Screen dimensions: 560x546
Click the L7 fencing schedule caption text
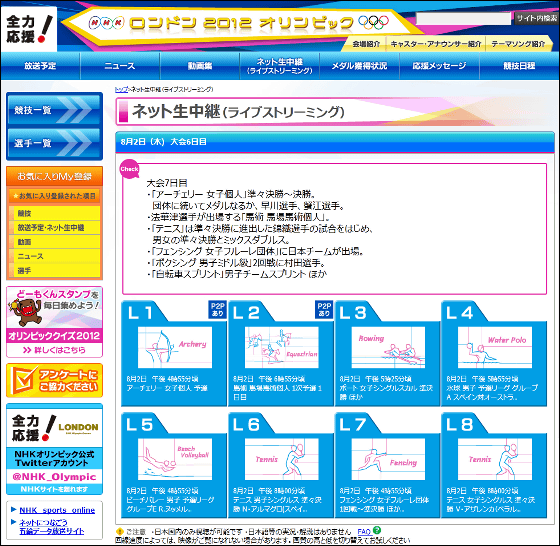(384, 500)
